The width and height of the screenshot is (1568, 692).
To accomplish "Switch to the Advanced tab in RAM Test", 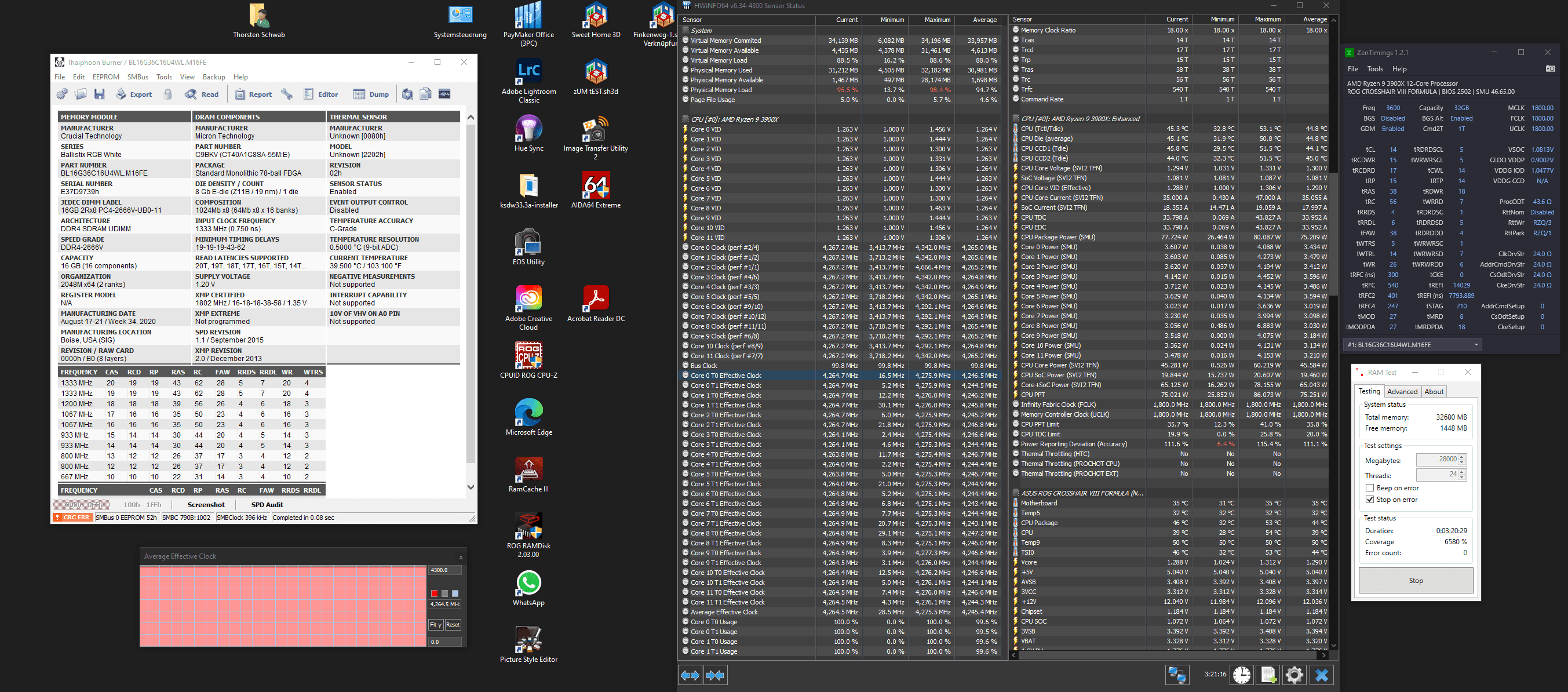I will [1402, 391].
